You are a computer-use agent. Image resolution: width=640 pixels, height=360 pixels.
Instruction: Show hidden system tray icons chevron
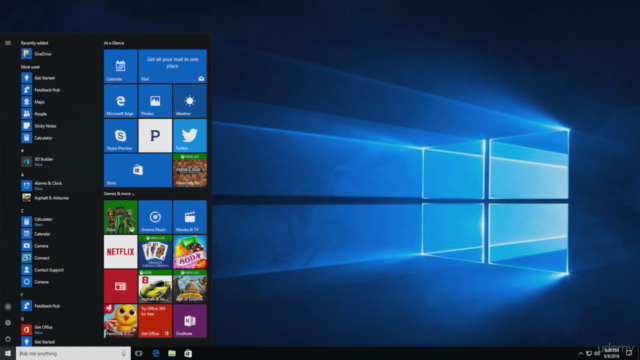point(580,353)
